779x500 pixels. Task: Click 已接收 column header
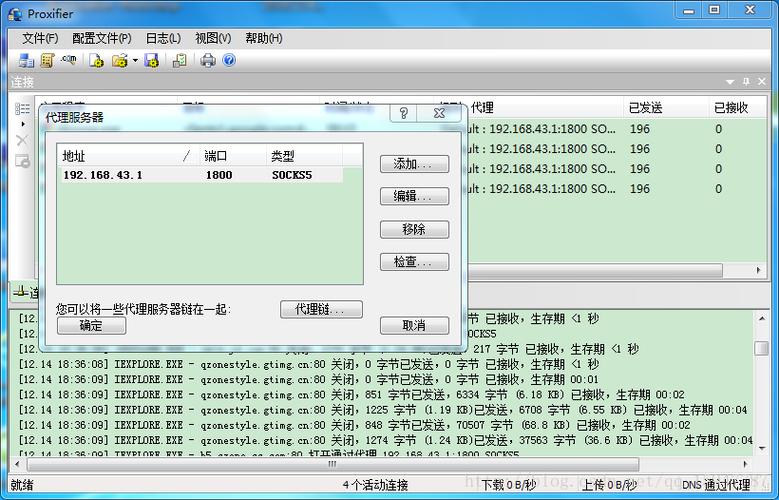click(737, 107)
